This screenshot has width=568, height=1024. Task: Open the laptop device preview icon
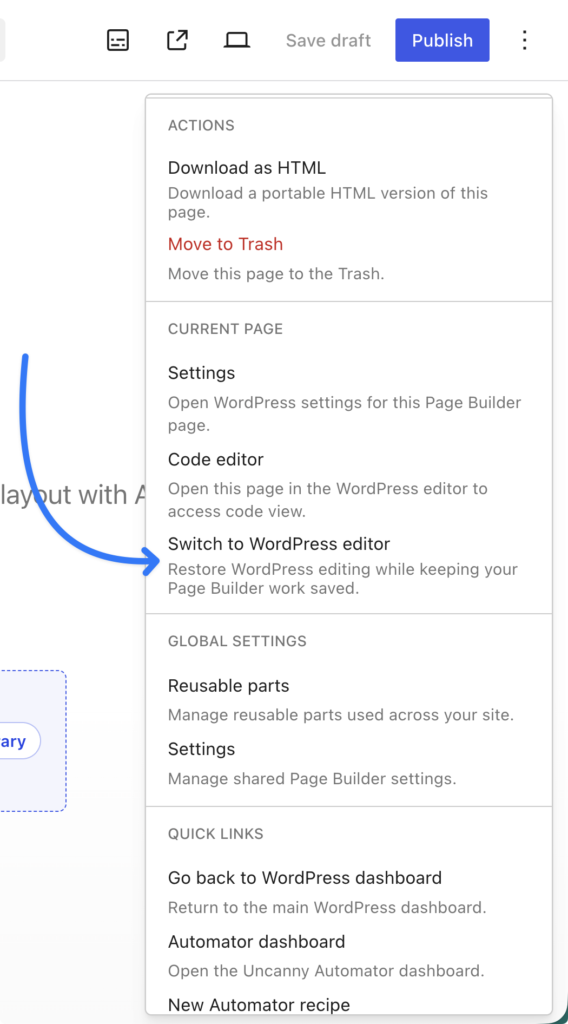(236, 40)
